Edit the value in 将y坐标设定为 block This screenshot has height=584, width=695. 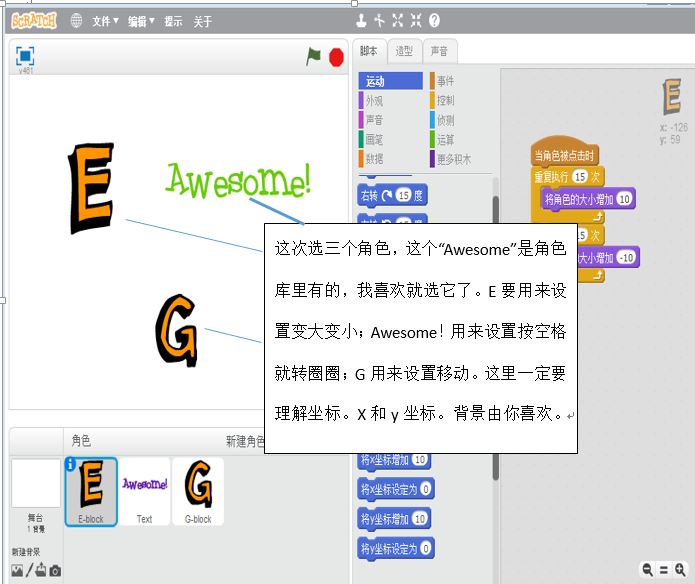pyautogui.click(x=426, y=548)
